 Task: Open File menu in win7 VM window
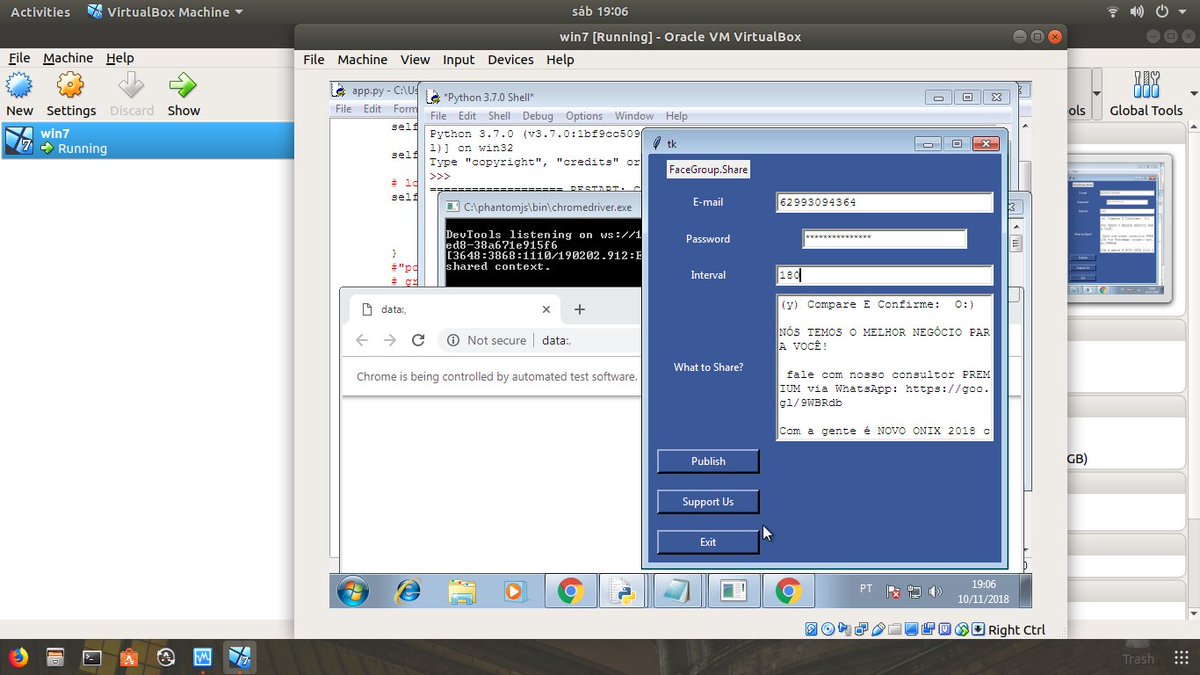[x=314, y=60]
